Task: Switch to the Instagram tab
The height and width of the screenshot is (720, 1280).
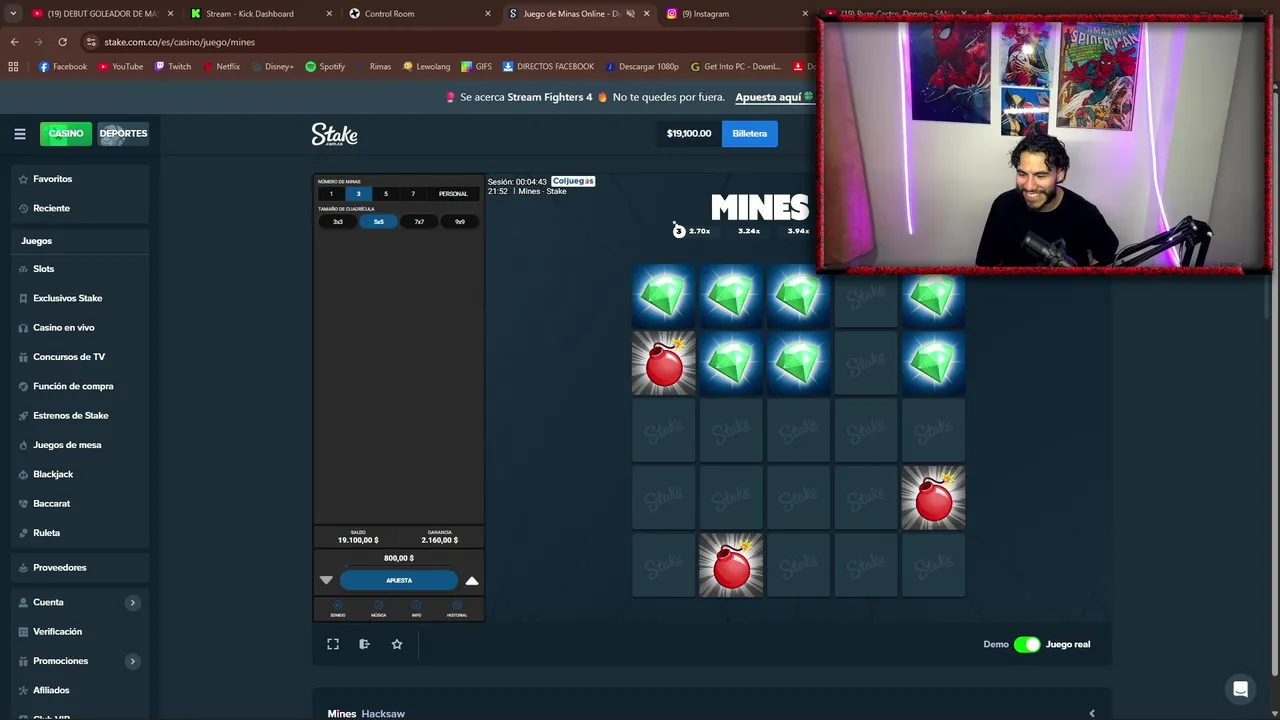Action: [737, 14]
